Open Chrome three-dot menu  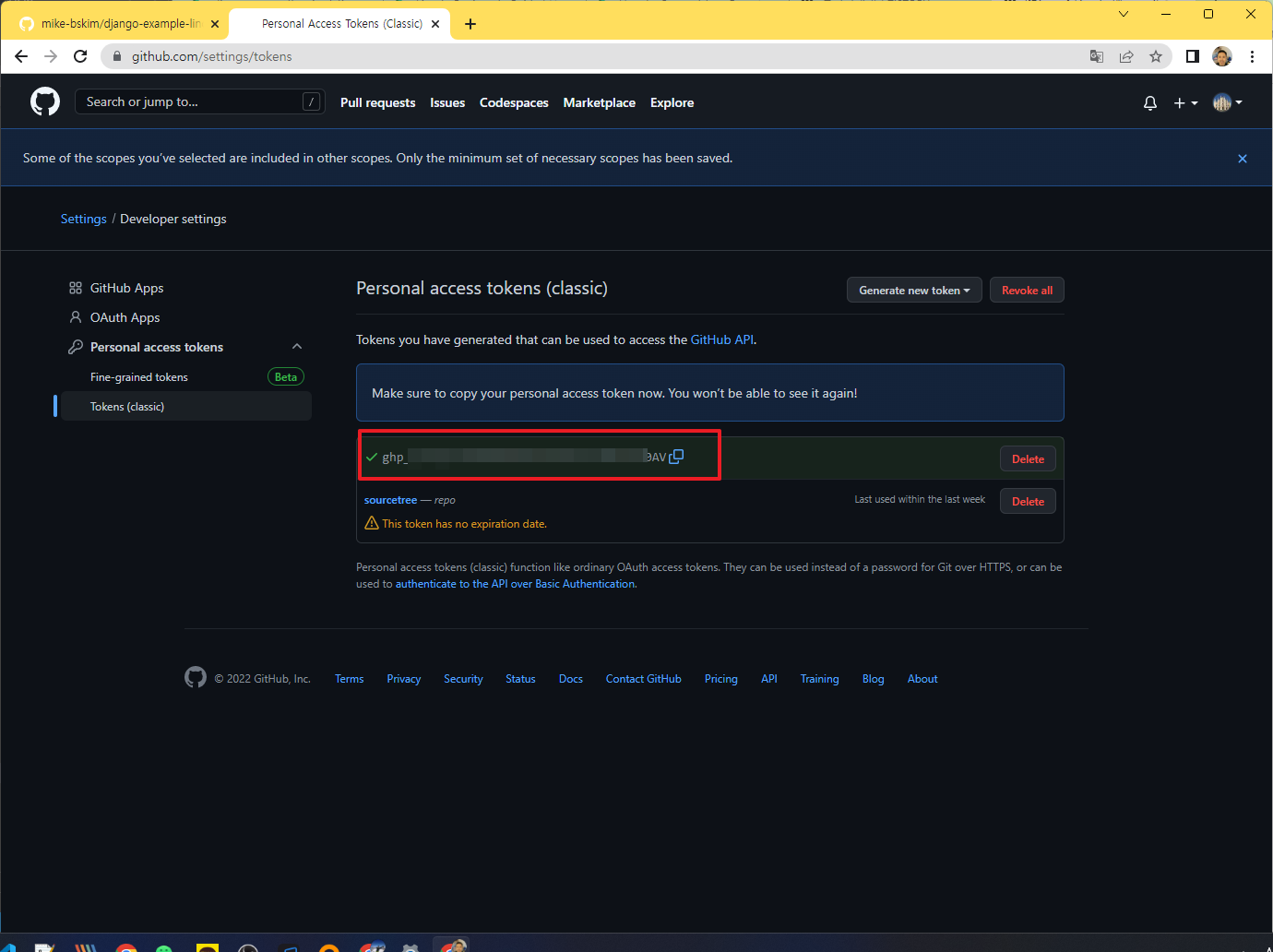point(1252,56)
